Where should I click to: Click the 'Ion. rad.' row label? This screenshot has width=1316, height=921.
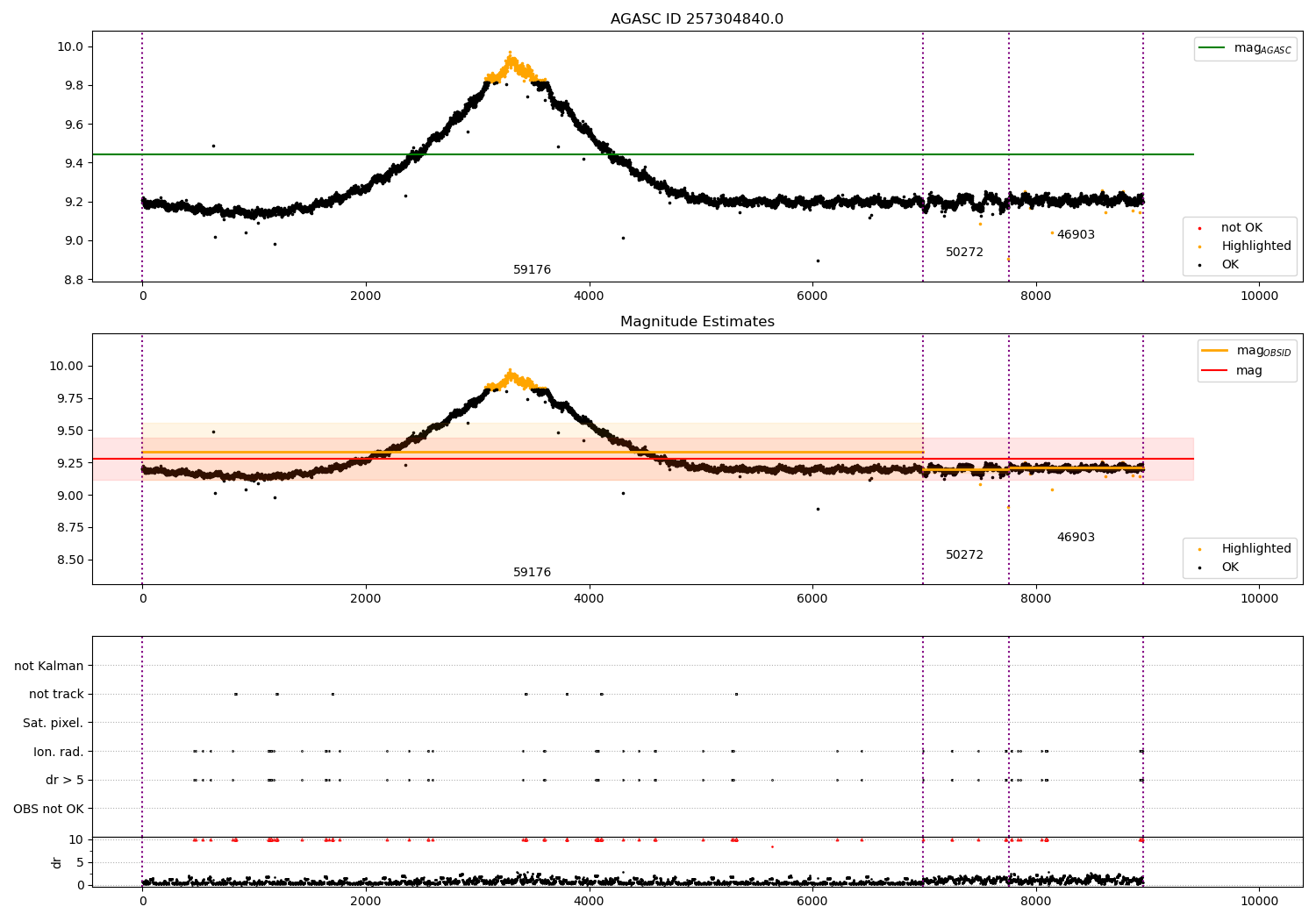coord(59,752)
